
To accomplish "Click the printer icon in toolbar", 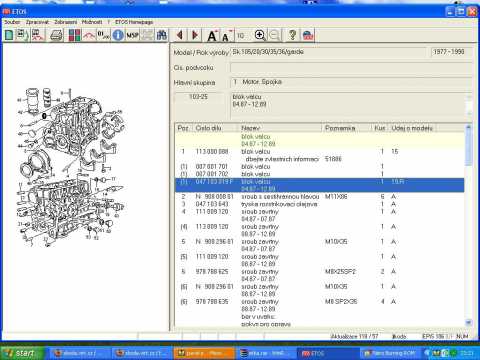I will [56, 35].
